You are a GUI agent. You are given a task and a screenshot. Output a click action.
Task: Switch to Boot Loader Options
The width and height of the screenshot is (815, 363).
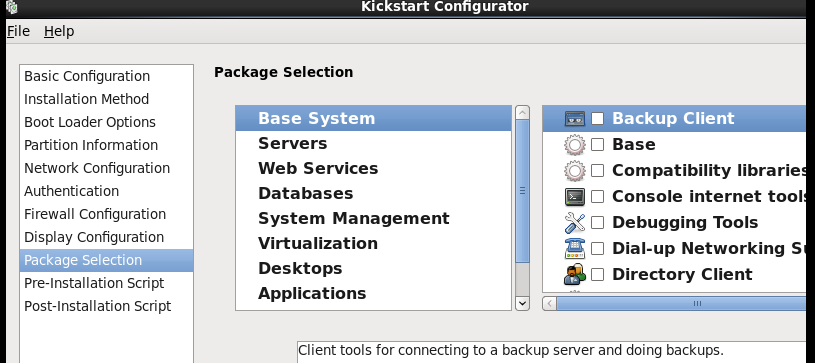coord(106,122)
